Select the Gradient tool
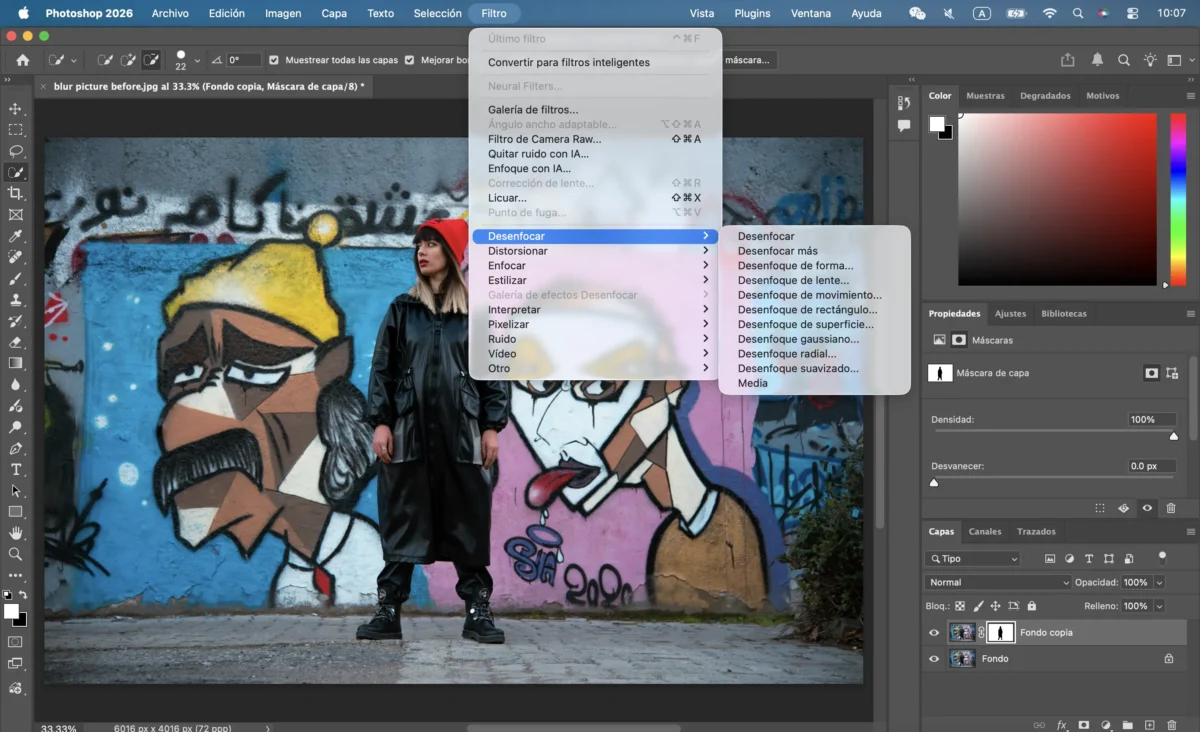The width and height of the screenshot is (1200, 732). [15, 363]
